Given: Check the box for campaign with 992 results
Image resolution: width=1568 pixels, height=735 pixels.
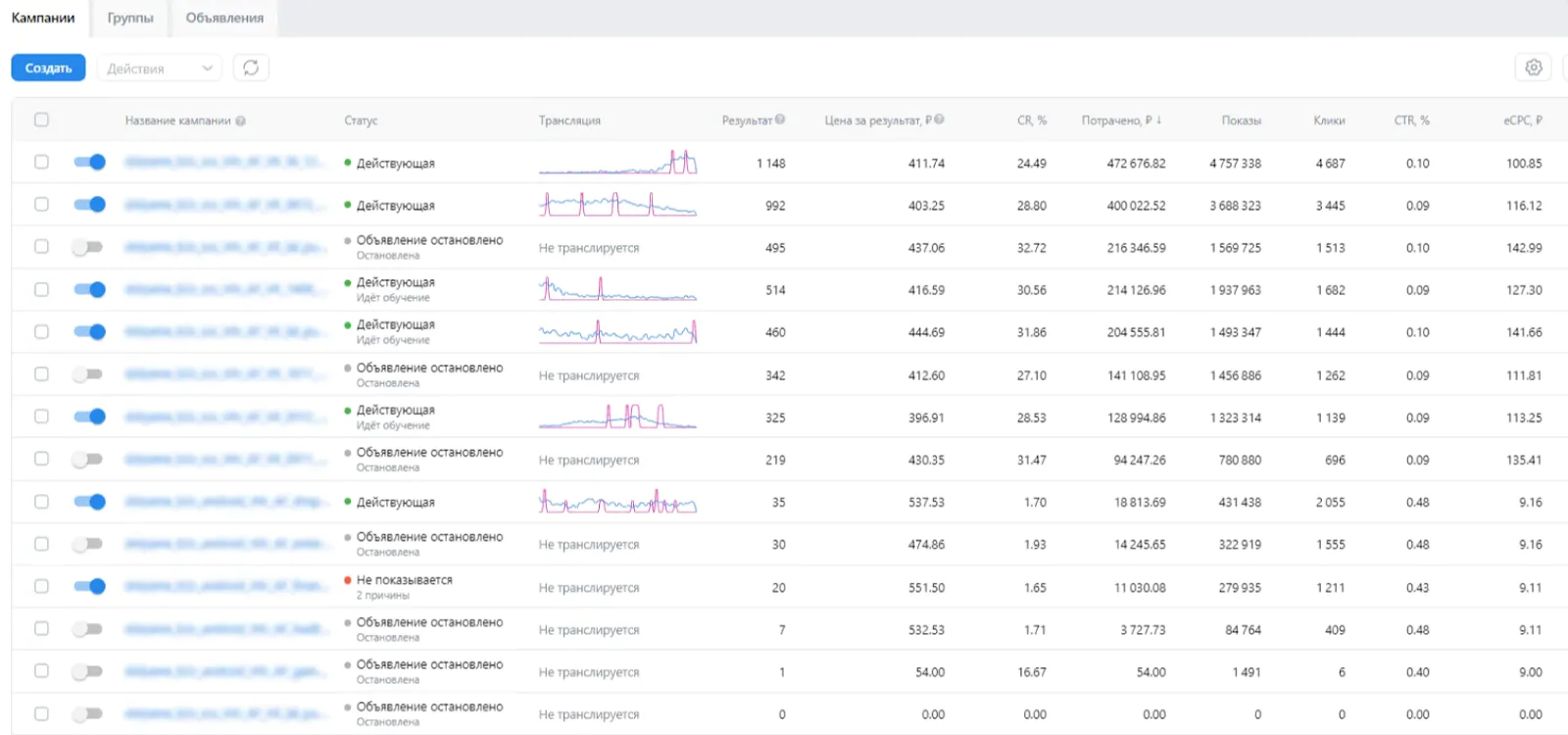Looking at the screenshot, I should click(x=41, y=205).
